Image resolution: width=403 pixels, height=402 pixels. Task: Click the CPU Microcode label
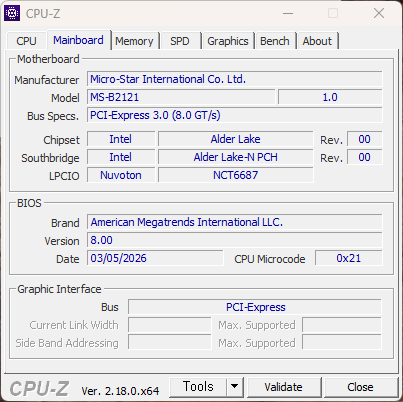(x=270, y=259)
